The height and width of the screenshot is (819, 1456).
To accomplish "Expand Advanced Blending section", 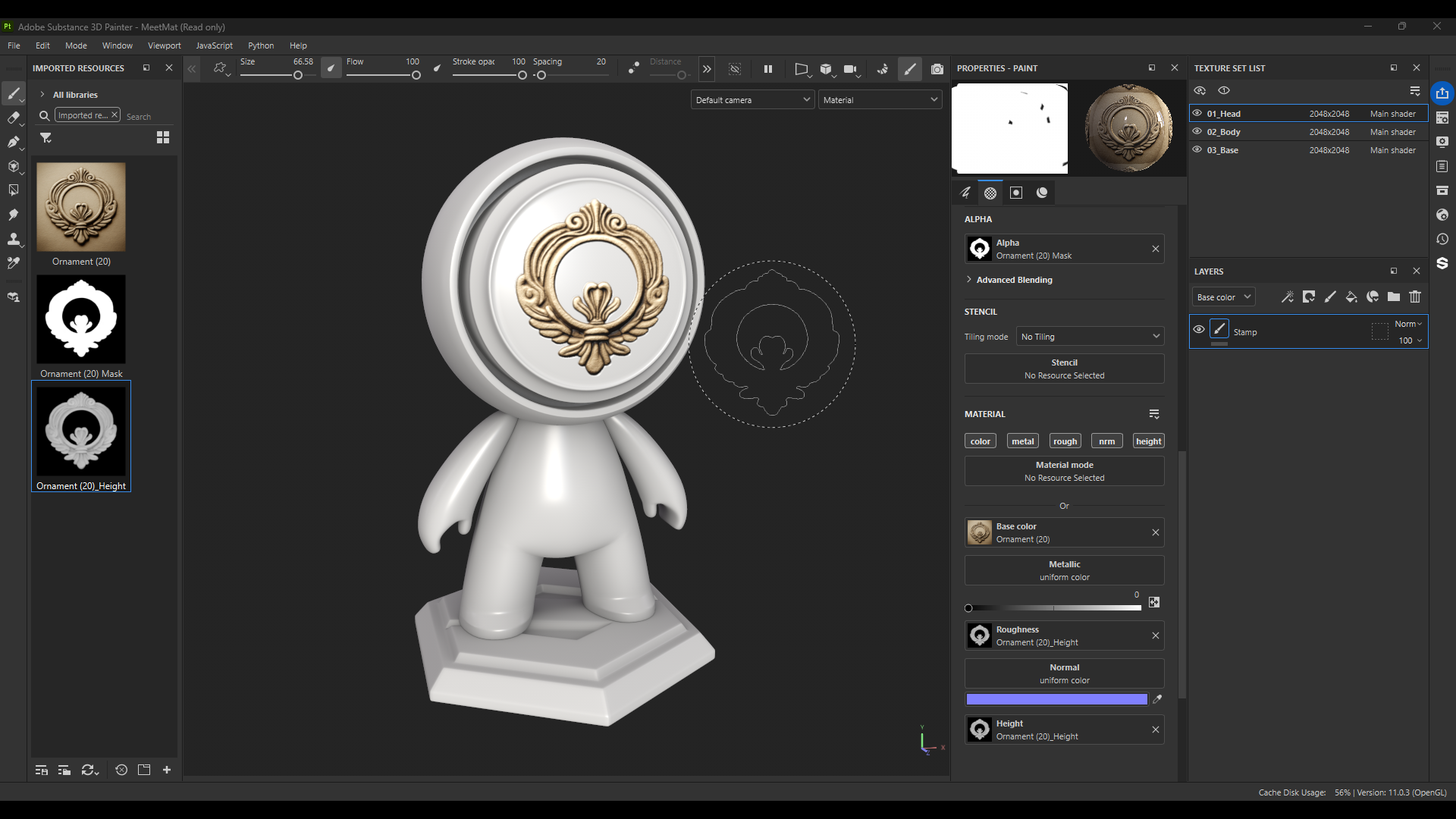I will click(x=1014, y=280).
